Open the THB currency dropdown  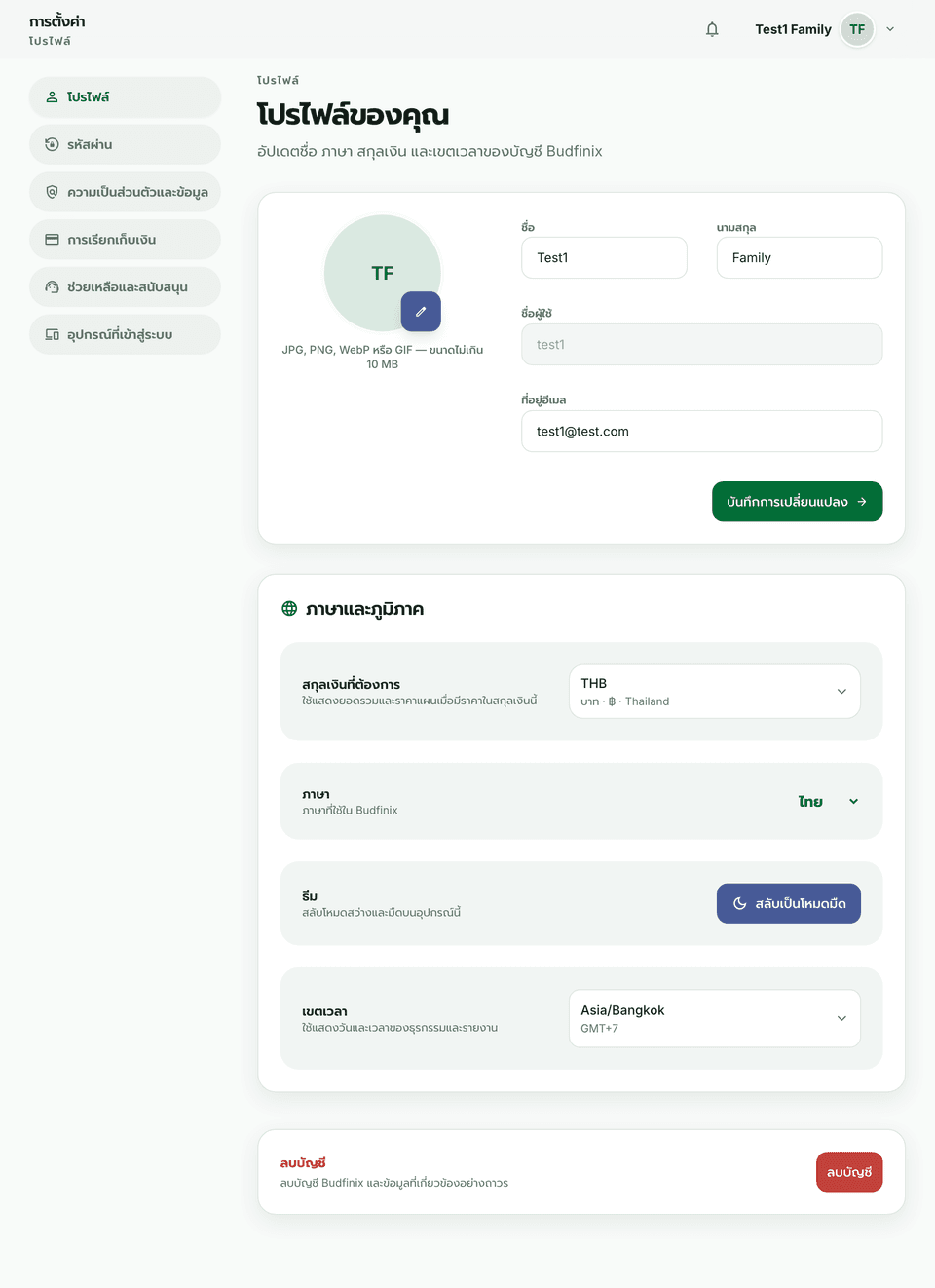[715, 692]
